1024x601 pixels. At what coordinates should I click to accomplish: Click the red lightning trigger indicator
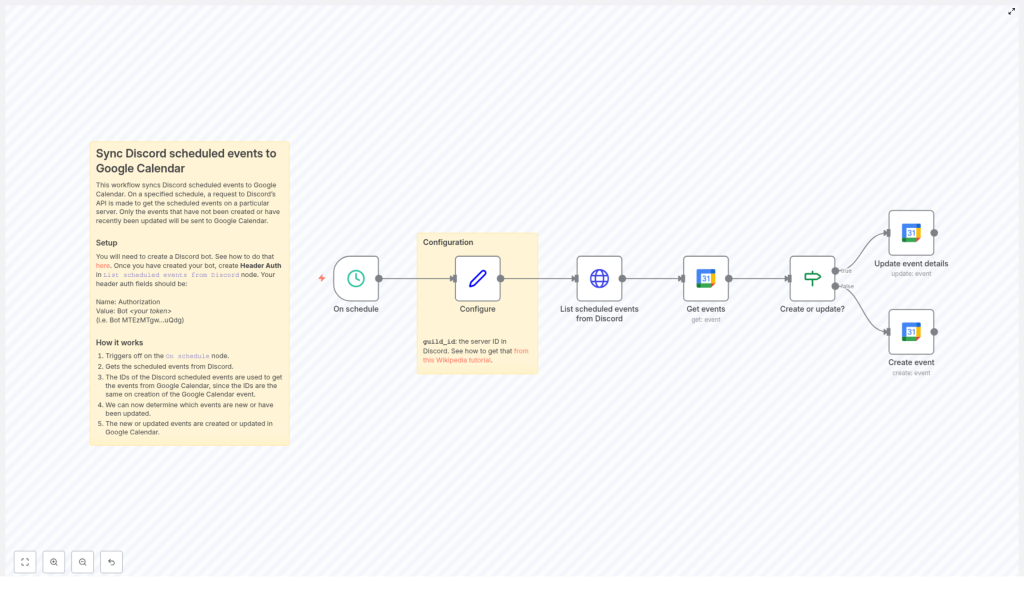(322, 278)
